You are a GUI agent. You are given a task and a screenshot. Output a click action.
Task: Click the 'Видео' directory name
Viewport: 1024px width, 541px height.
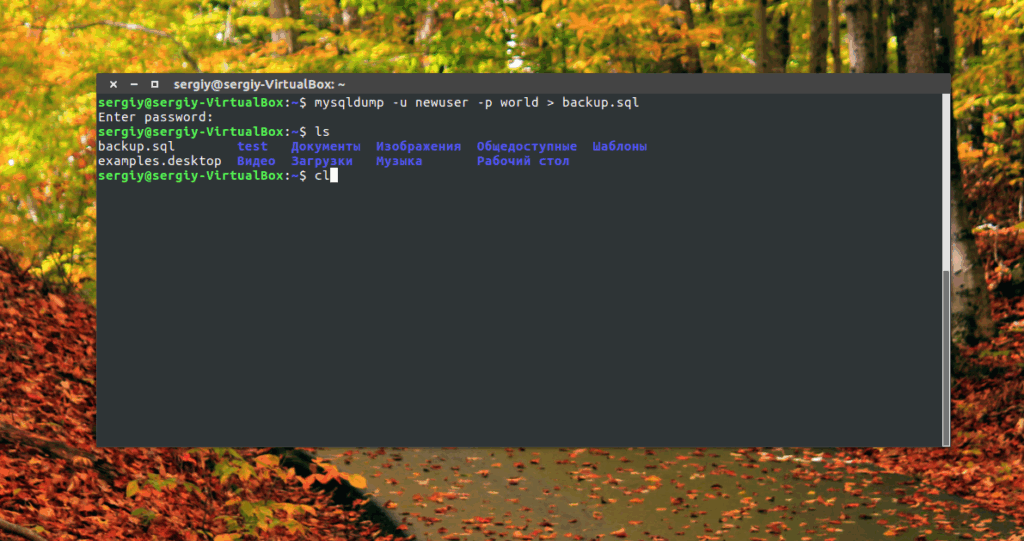tap(256, 161)
